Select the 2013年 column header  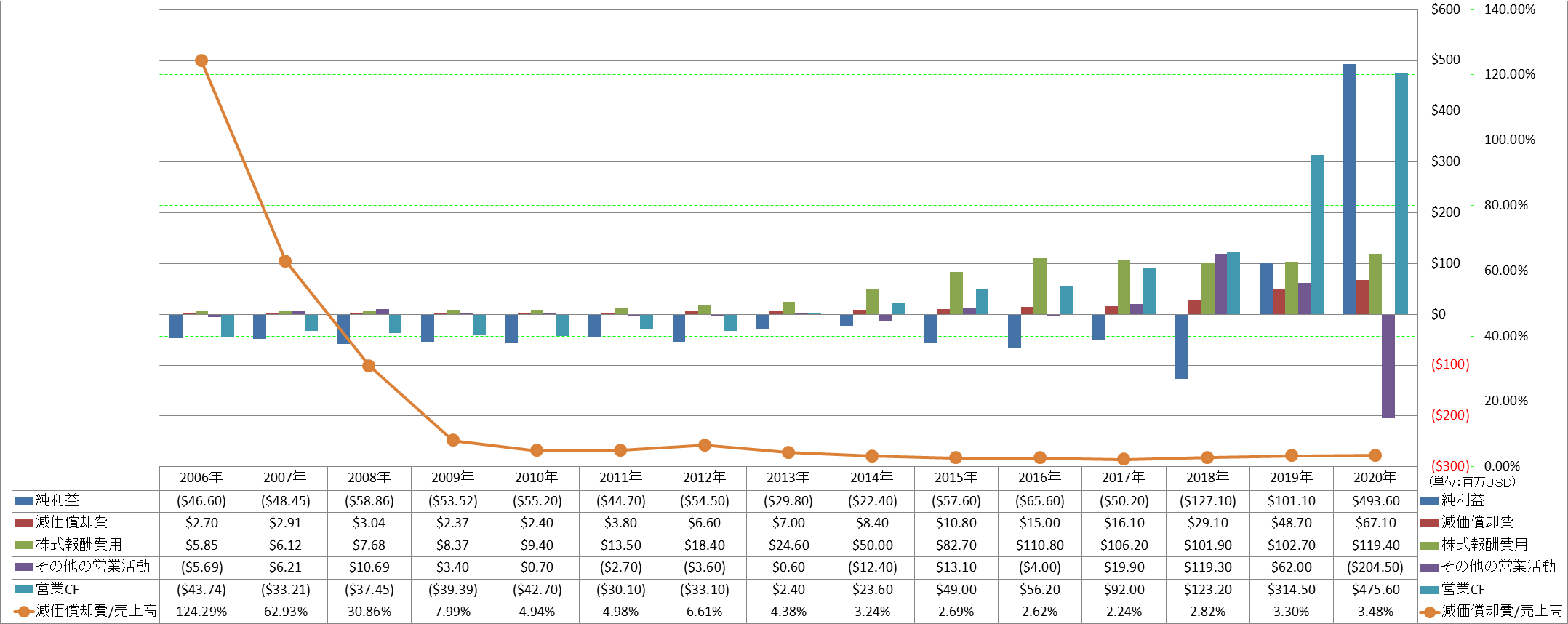coord(788,478)
